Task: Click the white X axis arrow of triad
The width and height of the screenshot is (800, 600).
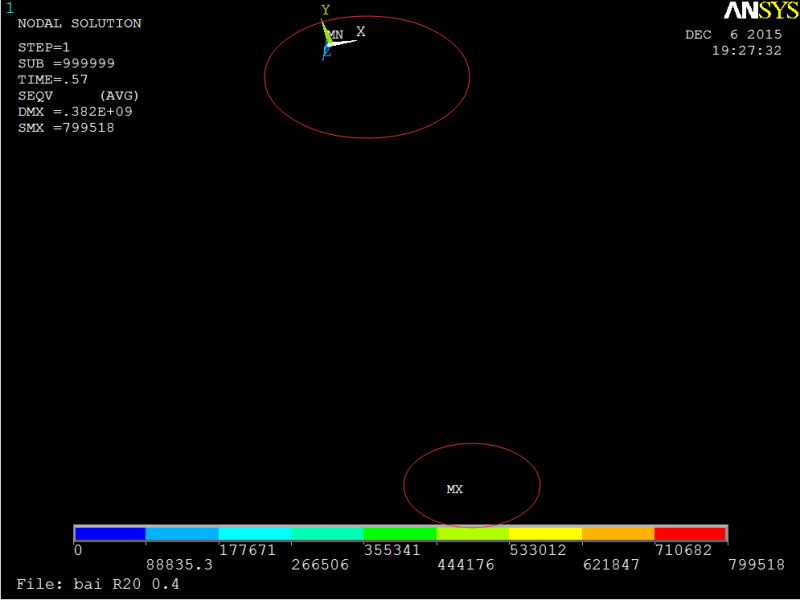Action: [343, 42]
